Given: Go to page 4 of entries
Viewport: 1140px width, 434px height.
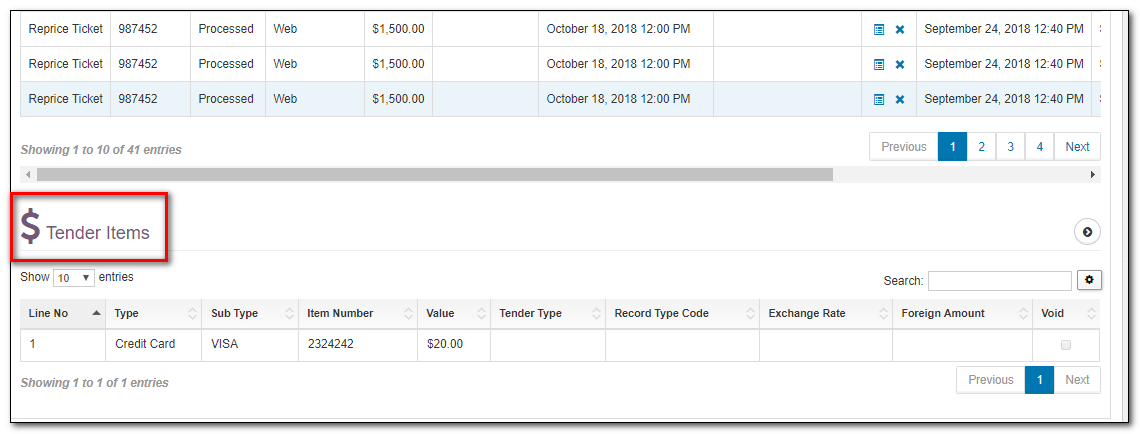Looking at the screenshot, I should [x=1040, y=147].
